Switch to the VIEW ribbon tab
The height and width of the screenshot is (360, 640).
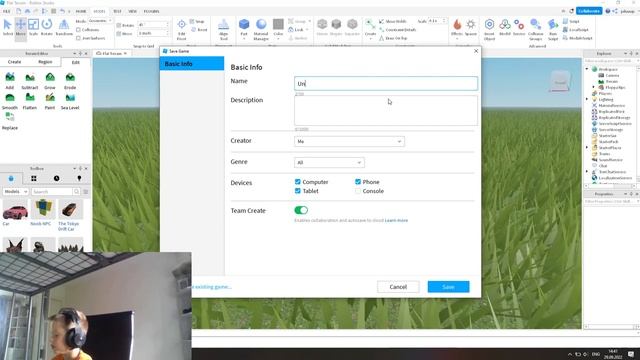click(x=133, y=11)
